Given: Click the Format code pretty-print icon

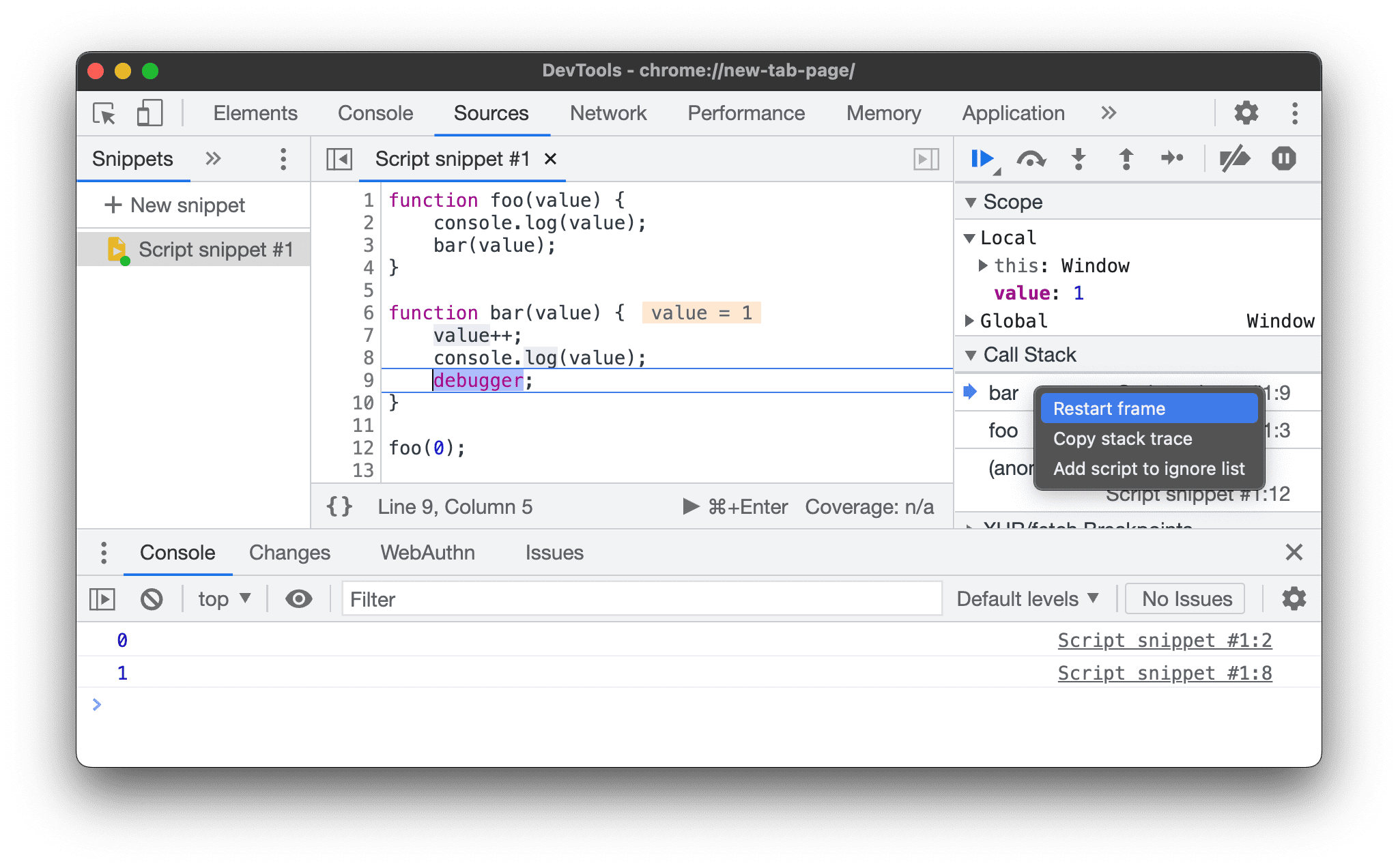Looking at the screenshot, I should pyautogui.click(x=341, y=506).
